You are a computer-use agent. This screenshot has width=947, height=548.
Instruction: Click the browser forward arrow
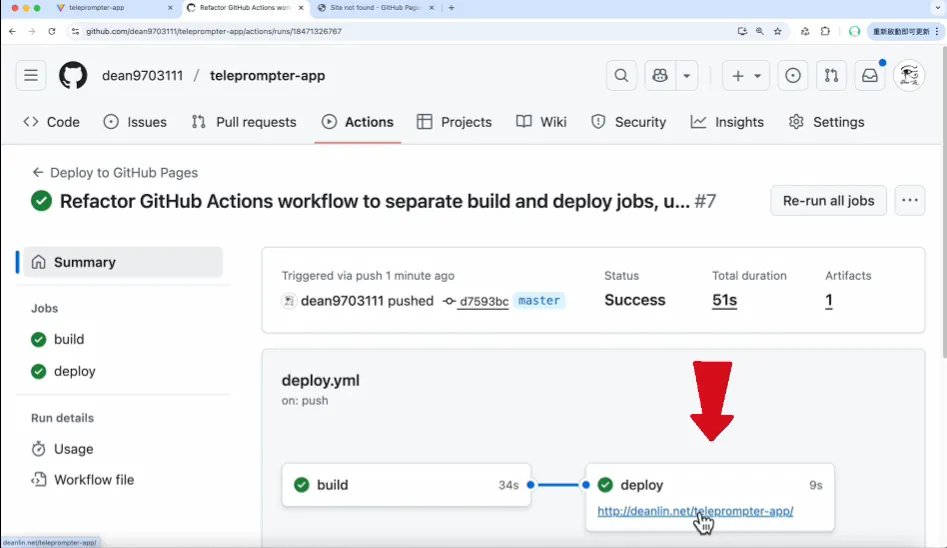point(32,31)
